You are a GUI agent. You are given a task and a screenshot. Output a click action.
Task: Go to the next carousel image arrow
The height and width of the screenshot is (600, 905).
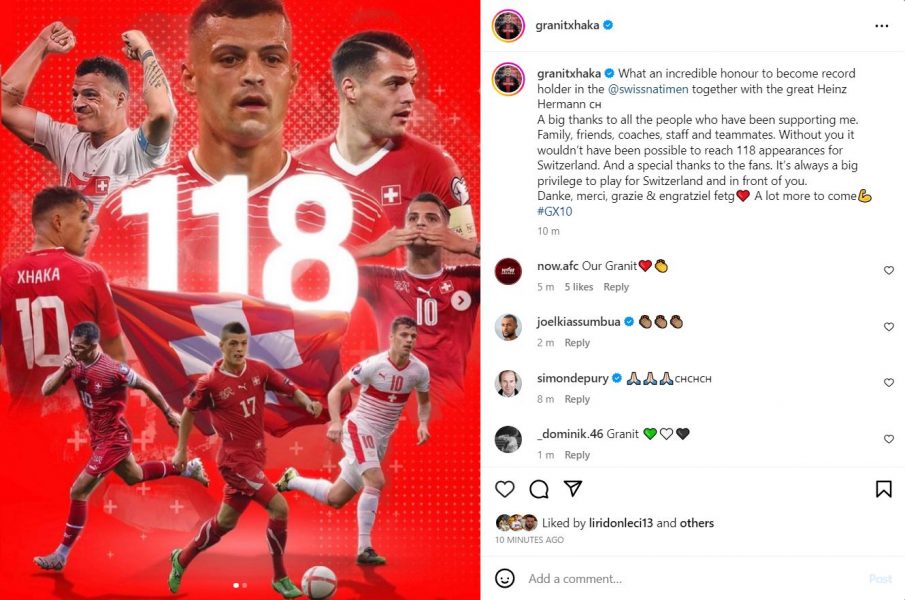click(461, 301)
